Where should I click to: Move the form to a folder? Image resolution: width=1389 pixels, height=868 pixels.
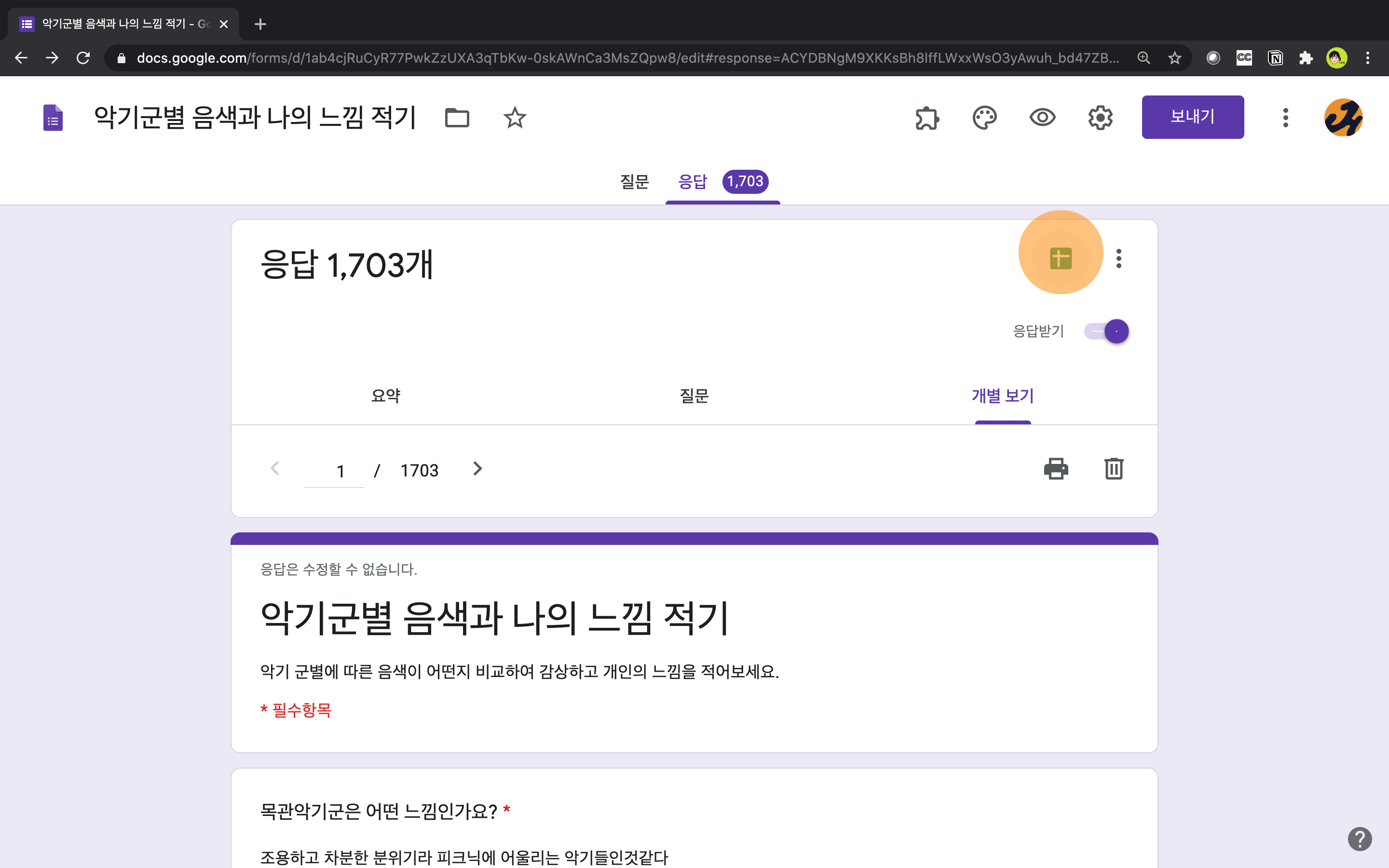tap(457, 118)
